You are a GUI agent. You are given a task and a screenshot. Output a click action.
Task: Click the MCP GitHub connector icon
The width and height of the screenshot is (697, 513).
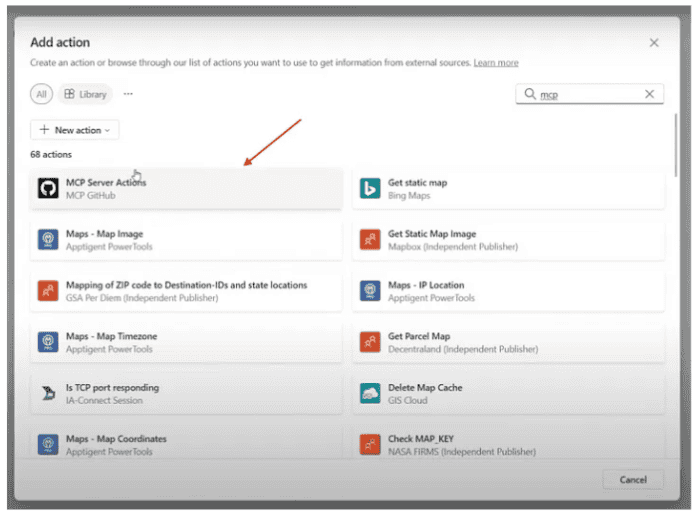point(48,188)
